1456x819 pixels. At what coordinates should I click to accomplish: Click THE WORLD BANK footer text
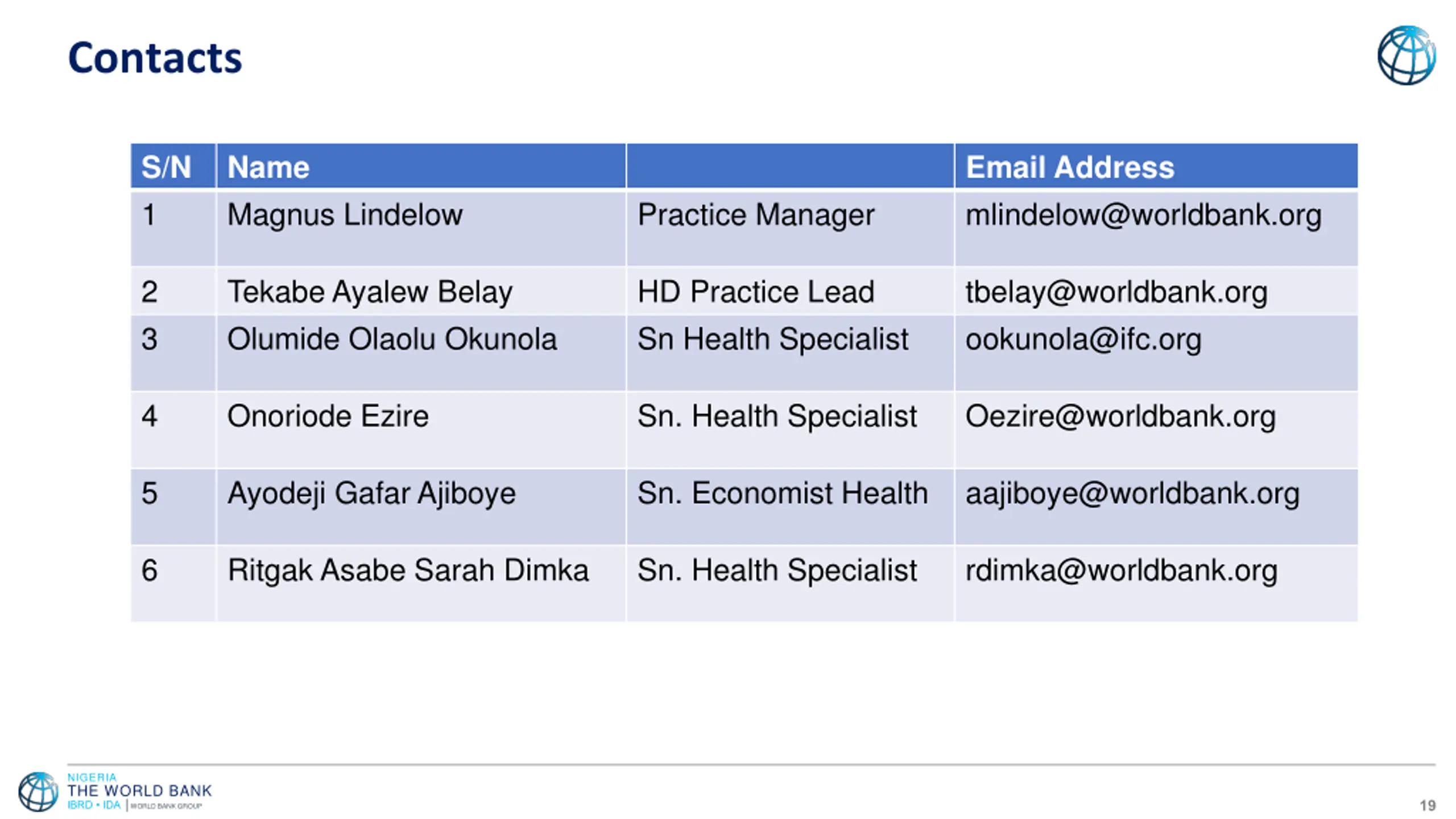click(x=139, y=791)
